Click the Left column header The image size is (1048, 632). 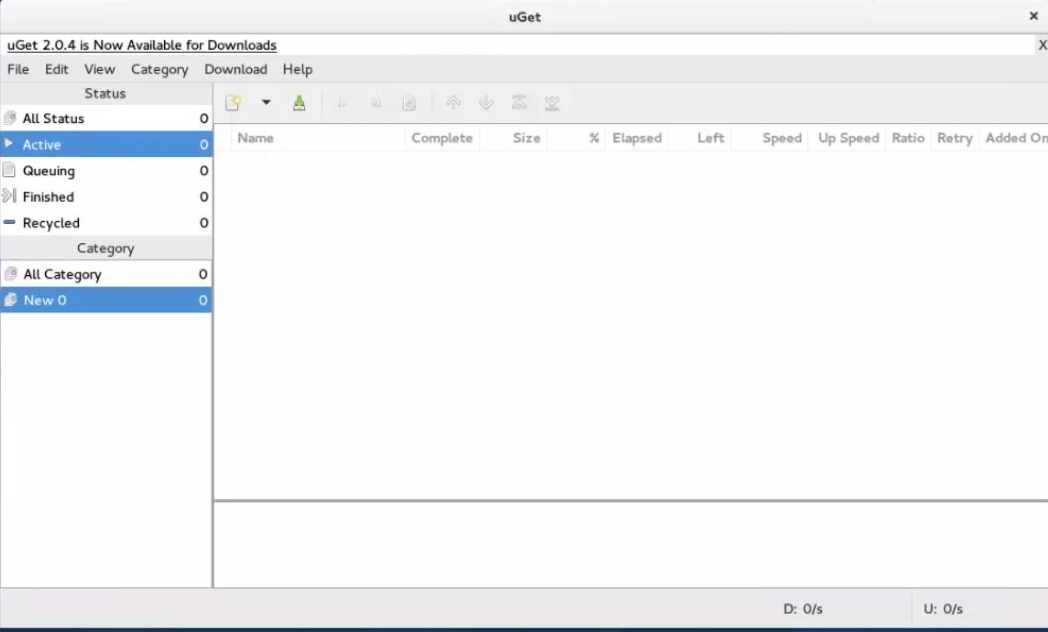700,138
